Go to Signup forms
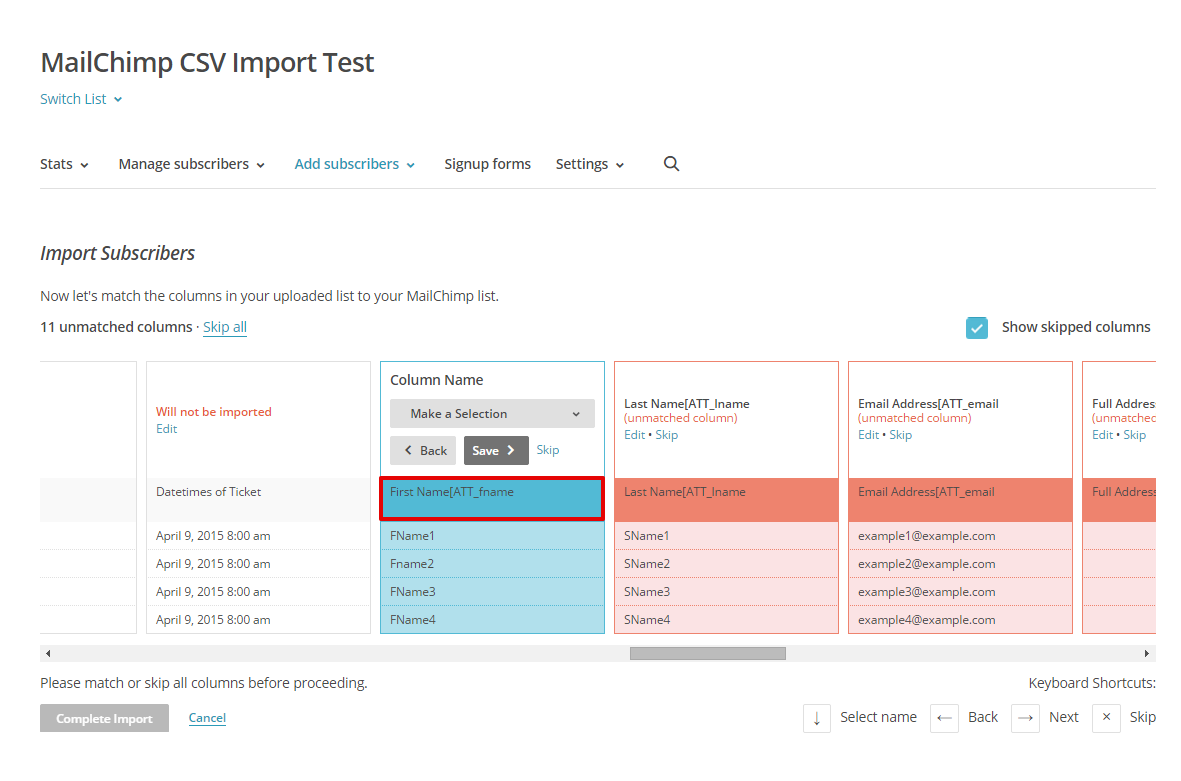This screenshot has width=1181, height=781. [x=487, y=164]
